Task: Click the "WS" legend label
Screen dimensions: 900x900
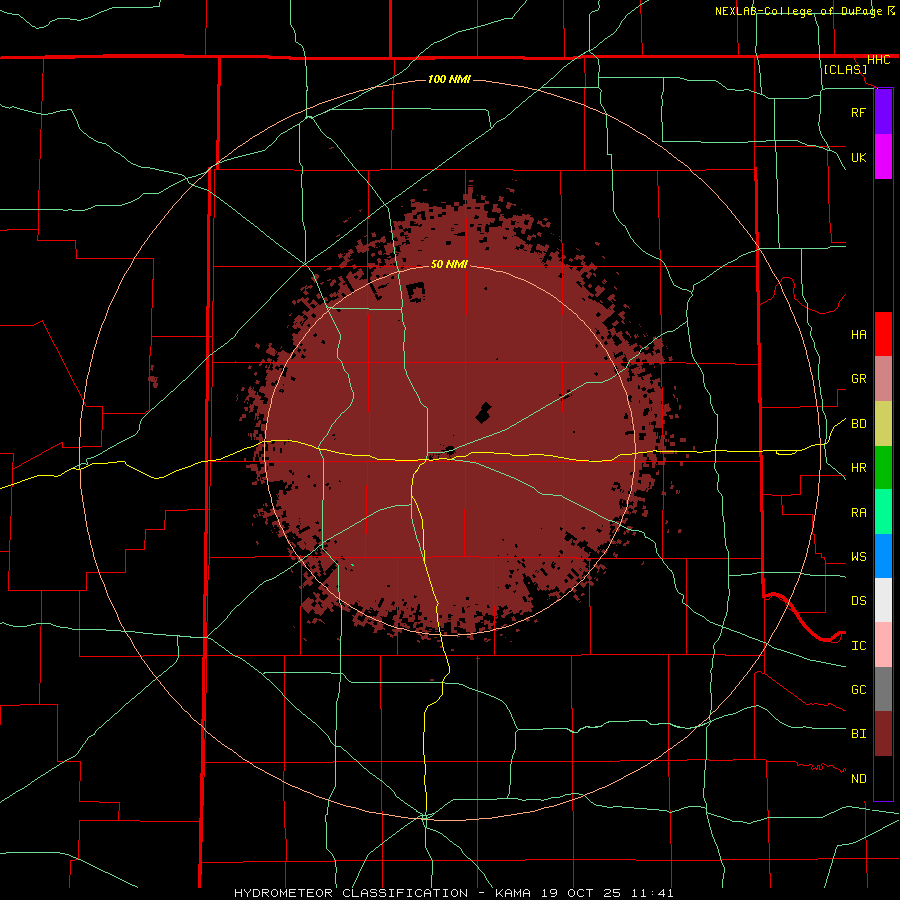Action: 859,557
